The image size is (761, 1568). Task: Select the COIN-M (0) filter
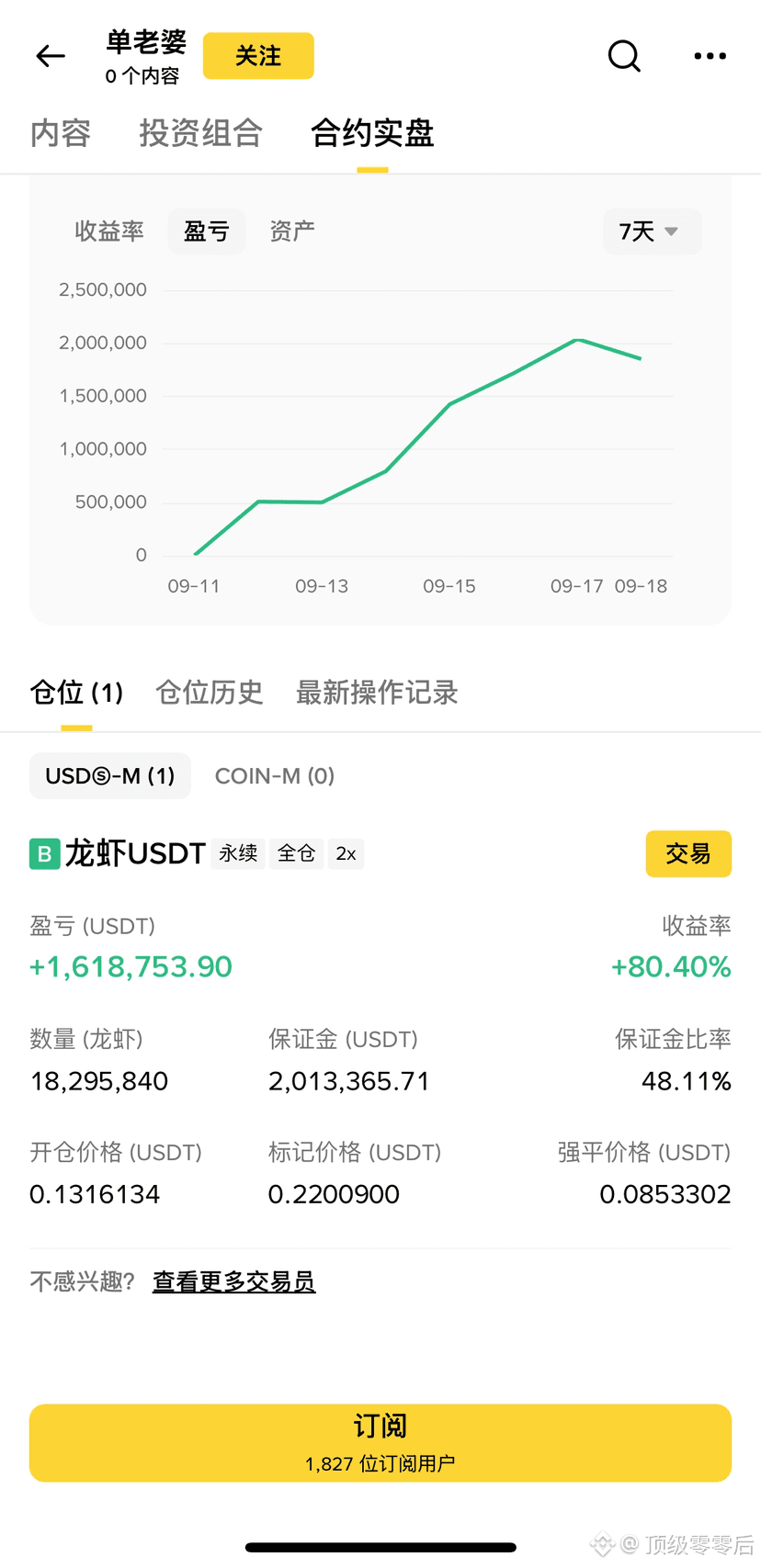point(275,776)
